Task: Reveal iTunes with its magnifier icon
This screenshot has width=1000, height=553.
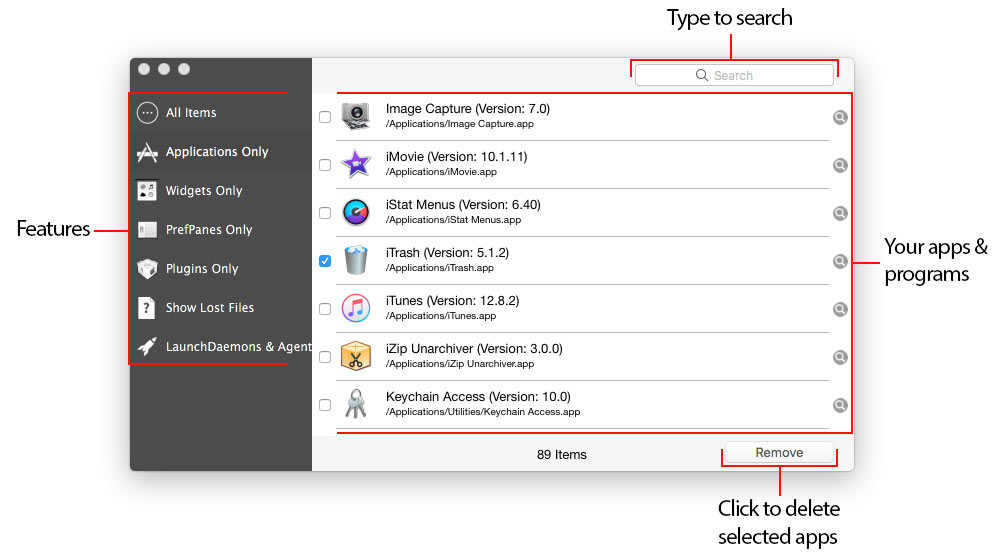Action: [840, 309]
